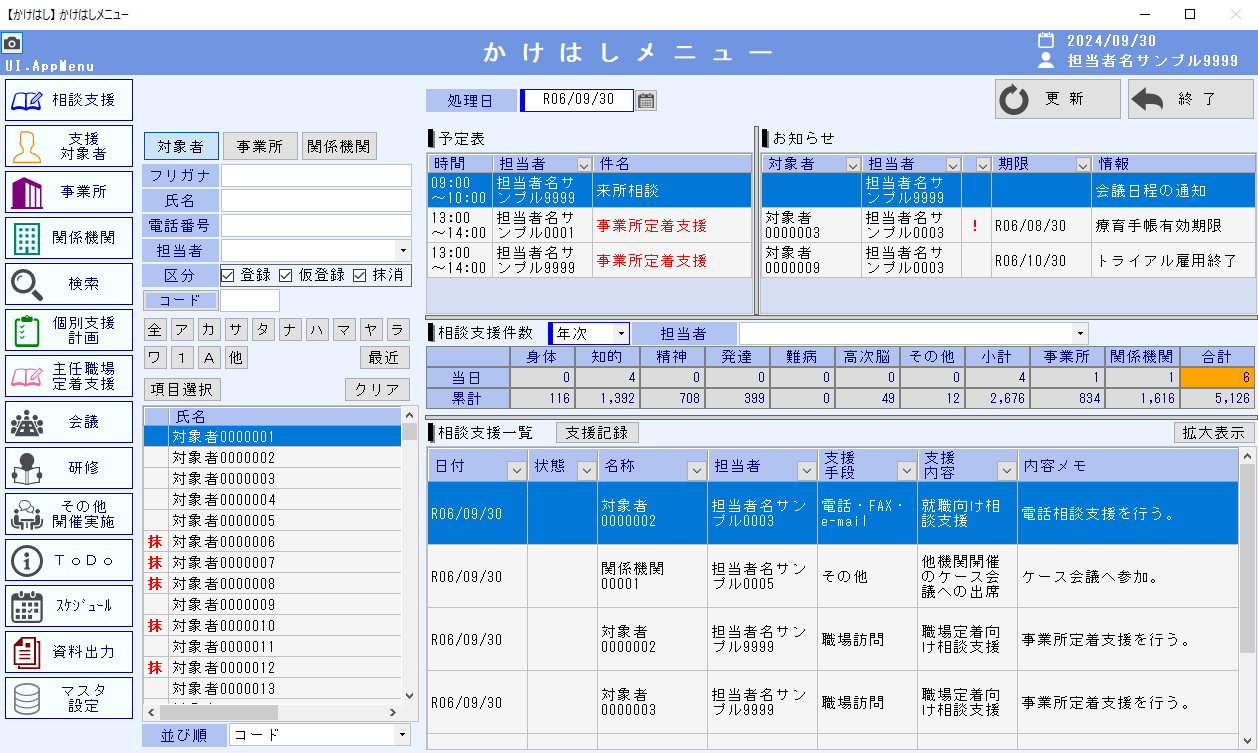Select the 09:00～10:00 来所相談 schedule row

pyautogui.click(x=589, y=190)
